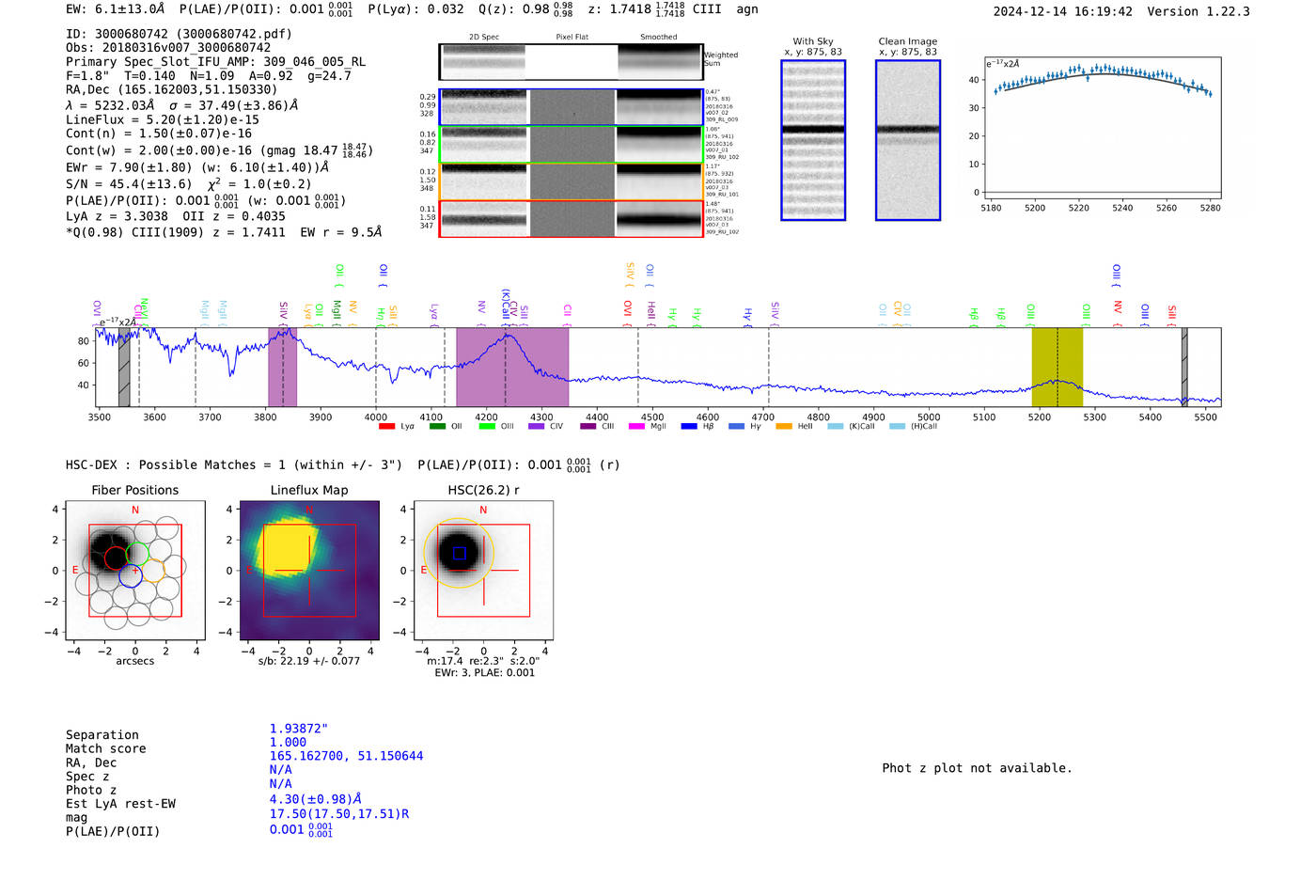Click the blue square marker in HSC image
Image resolution: width=1316 pixels, height=896 pixels.
click(459, 554)
